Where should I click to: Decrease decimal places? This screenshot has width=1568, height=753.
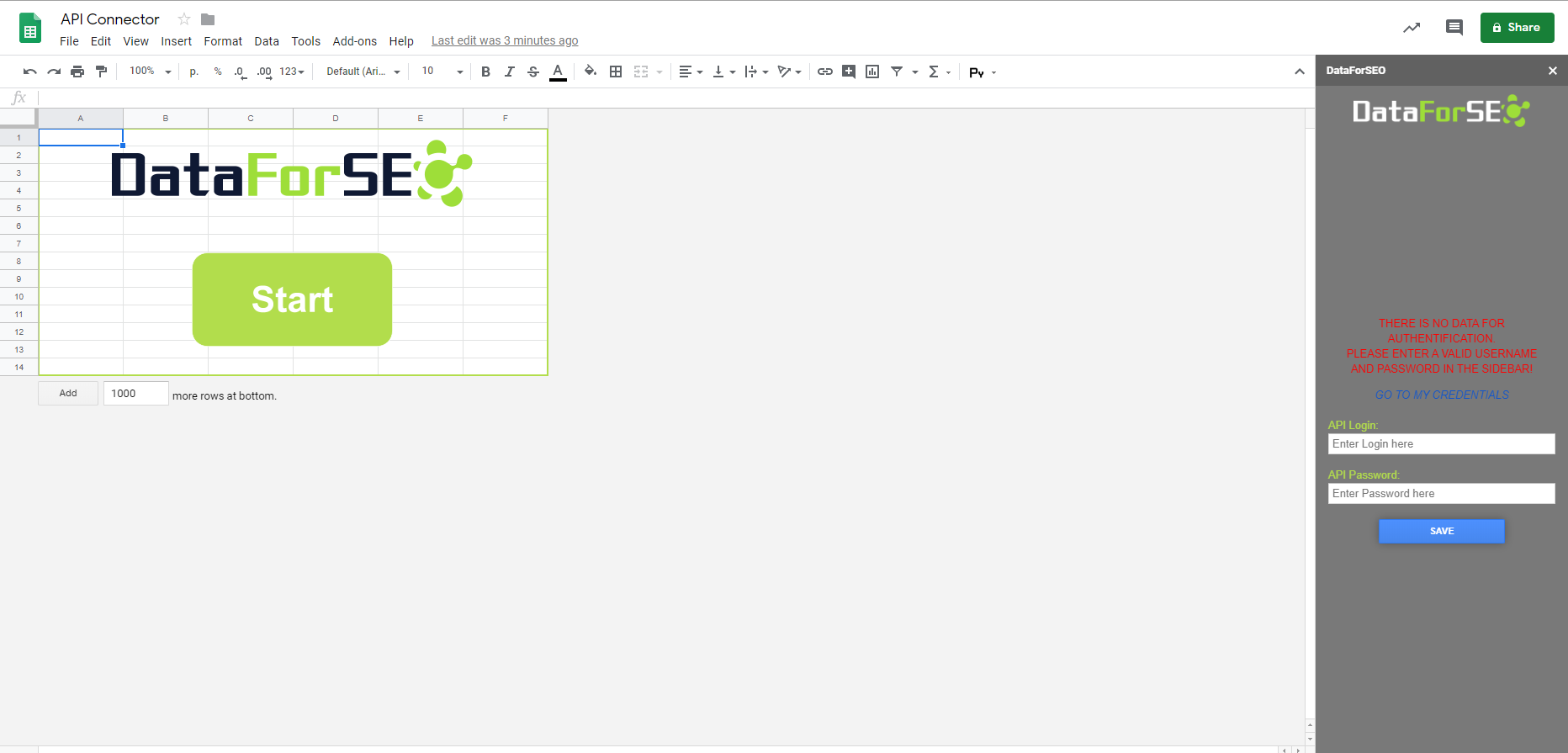241,72
